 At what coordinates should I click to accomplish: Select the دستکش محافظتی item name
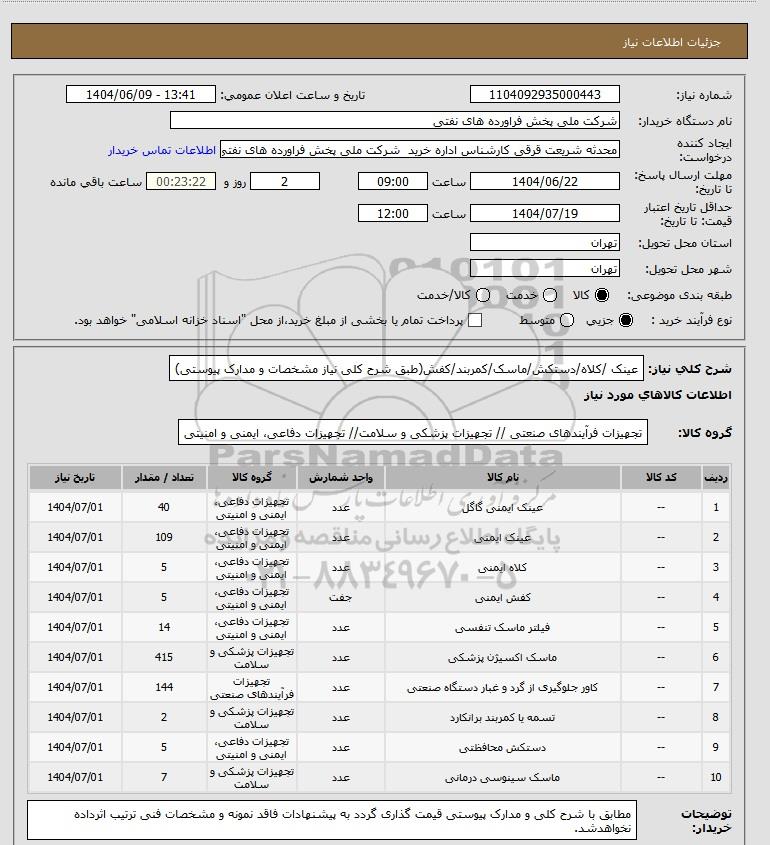click(x=503, y=747)
